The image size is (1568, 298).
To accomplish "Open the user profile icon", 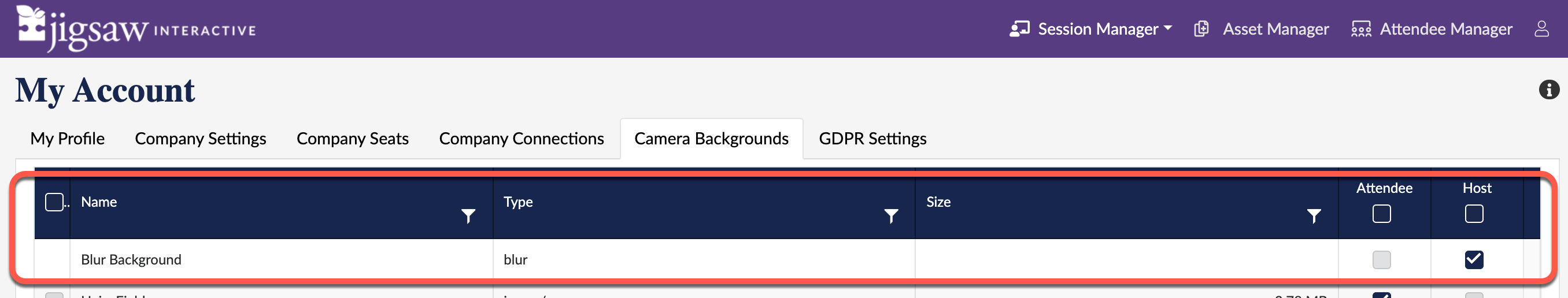I will coord(1541,28).
